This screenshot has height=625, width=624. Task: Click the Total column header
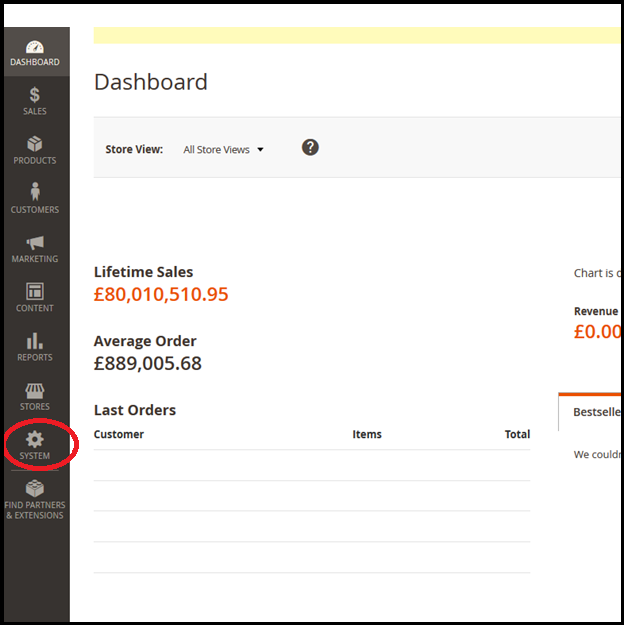click(517, 434)
